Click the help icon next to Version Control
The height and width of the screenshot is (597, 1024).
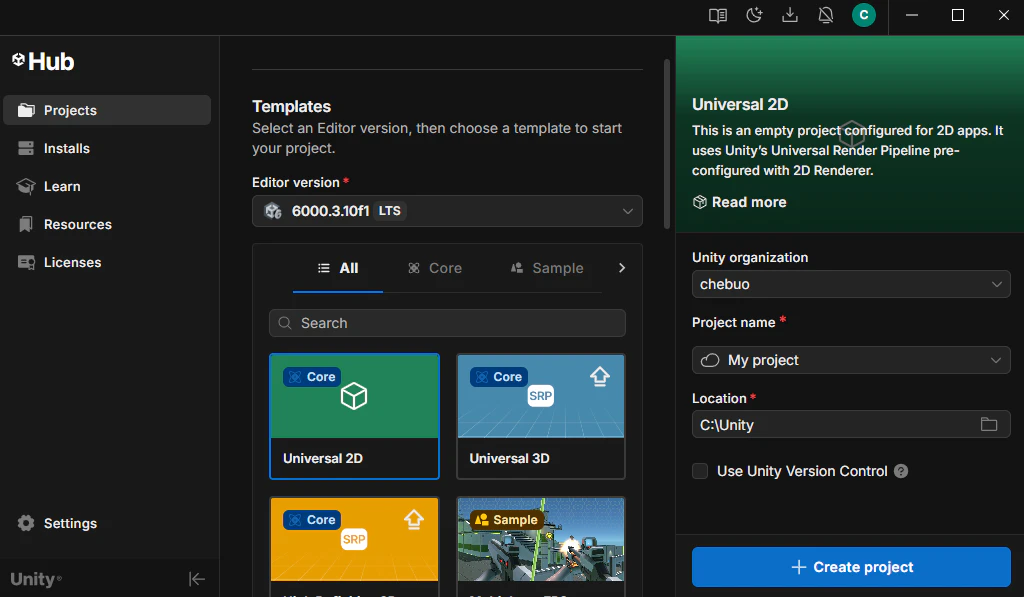click(901, 471)
